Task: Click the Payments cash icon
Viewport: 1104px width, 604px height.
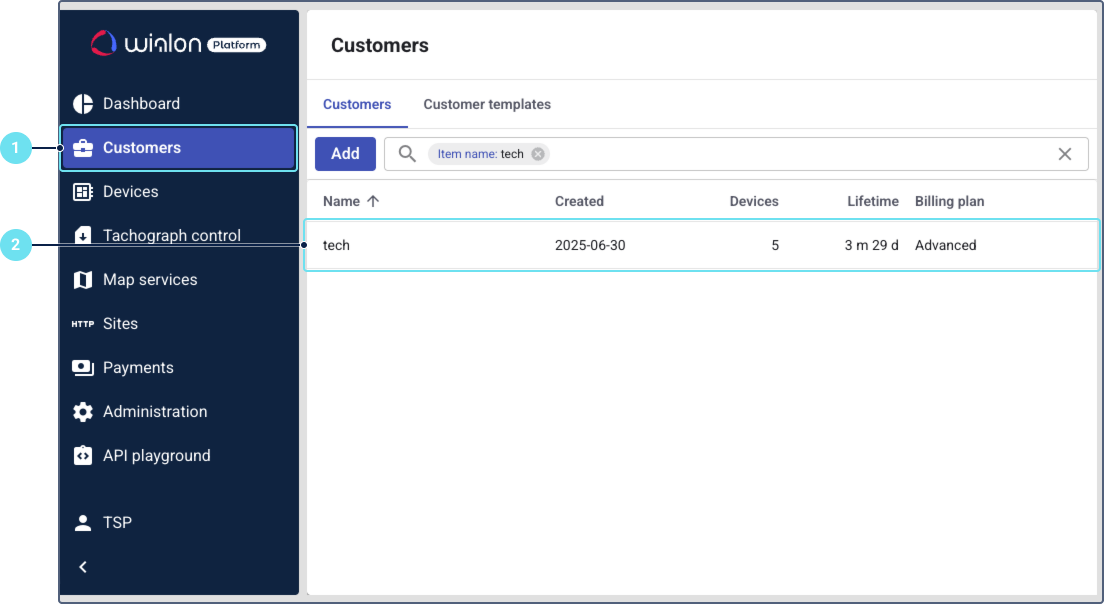Action: pos(83,368)
